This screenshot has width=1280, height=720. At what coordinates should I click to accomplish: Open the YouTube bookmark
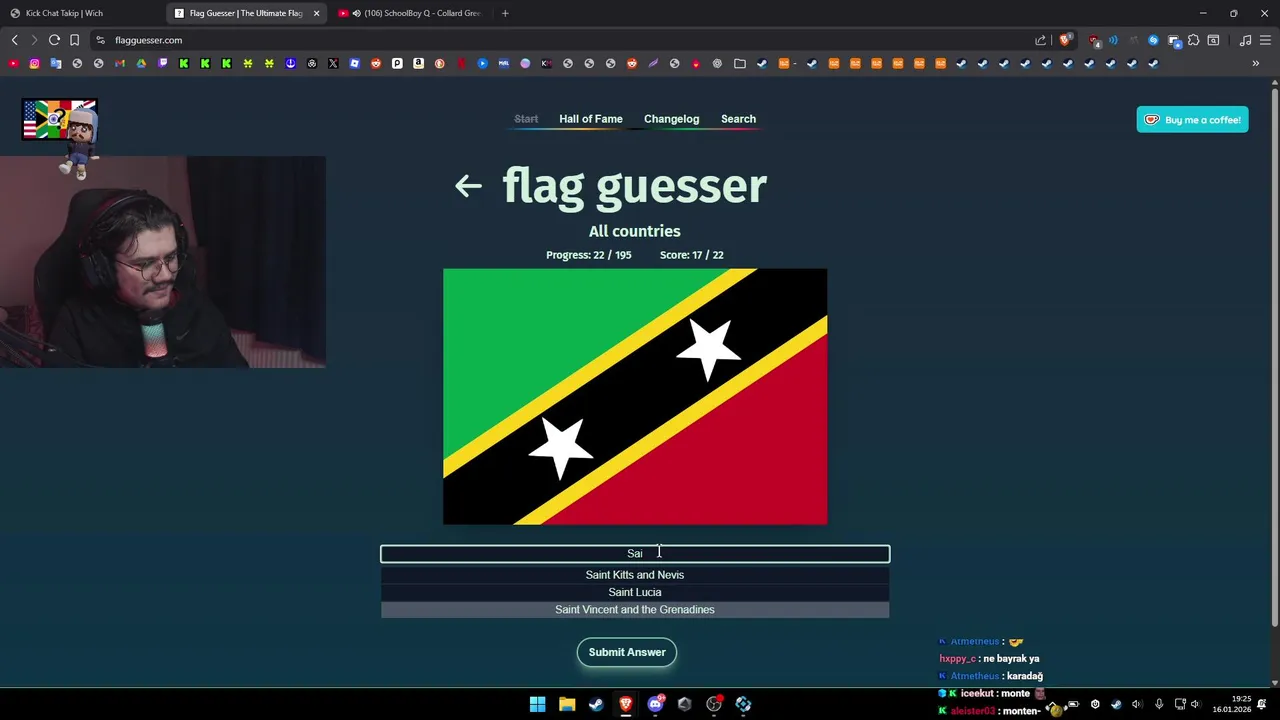point(13,63)
